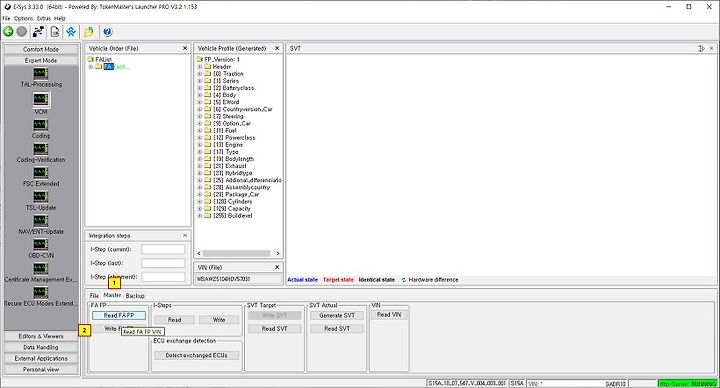This screenshot has height=388, width=720.
Task: Open the Options menu
Action: coord(23,18)
